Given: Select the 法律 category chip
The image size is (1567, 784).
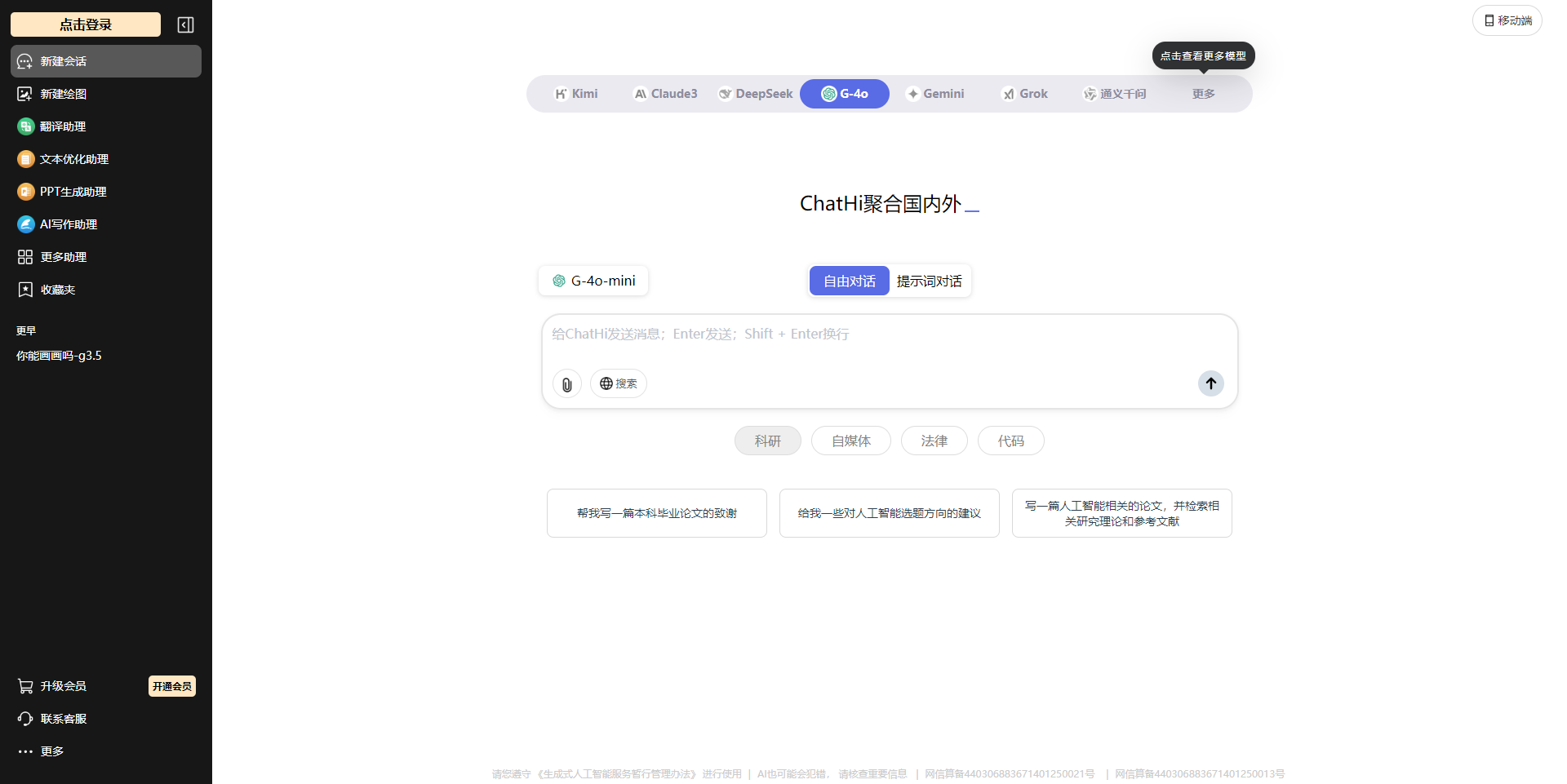Looking at the screenshot, I should [x=934, y=441].
